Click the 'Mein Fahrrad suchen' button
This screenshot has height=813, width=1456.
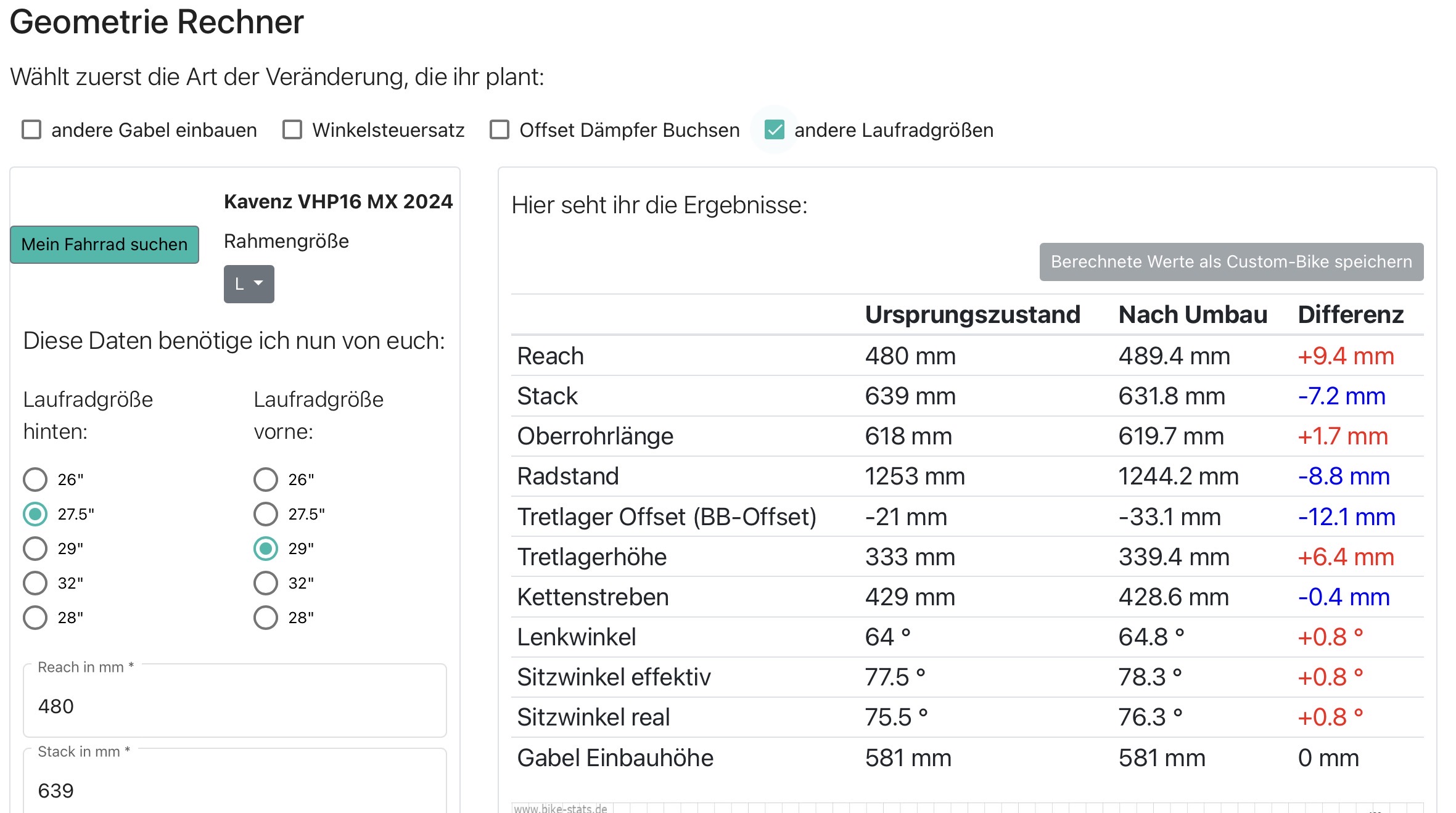(104, 245)
